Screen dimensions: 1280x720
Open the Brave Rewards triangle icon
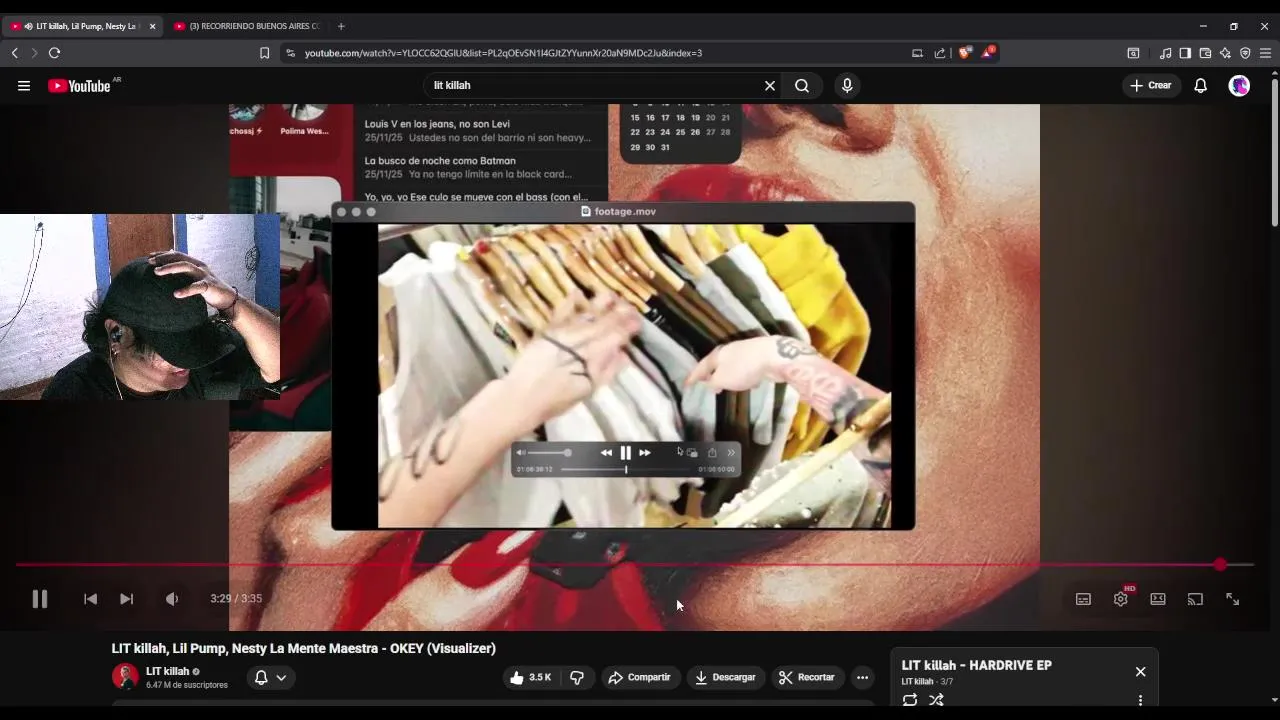[988, 53]
